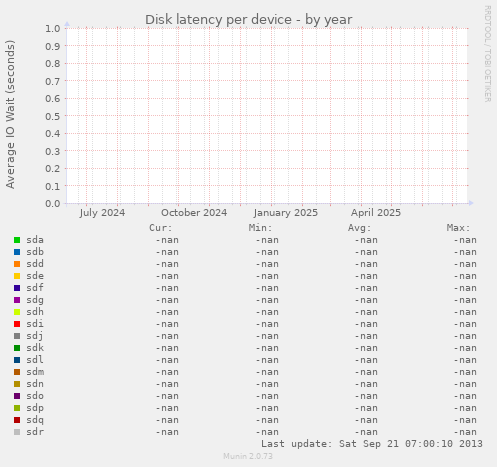The width and height of the screenshot is (497, 467).
Task: Click the Min: column header
Action: (x=261, y=228)
